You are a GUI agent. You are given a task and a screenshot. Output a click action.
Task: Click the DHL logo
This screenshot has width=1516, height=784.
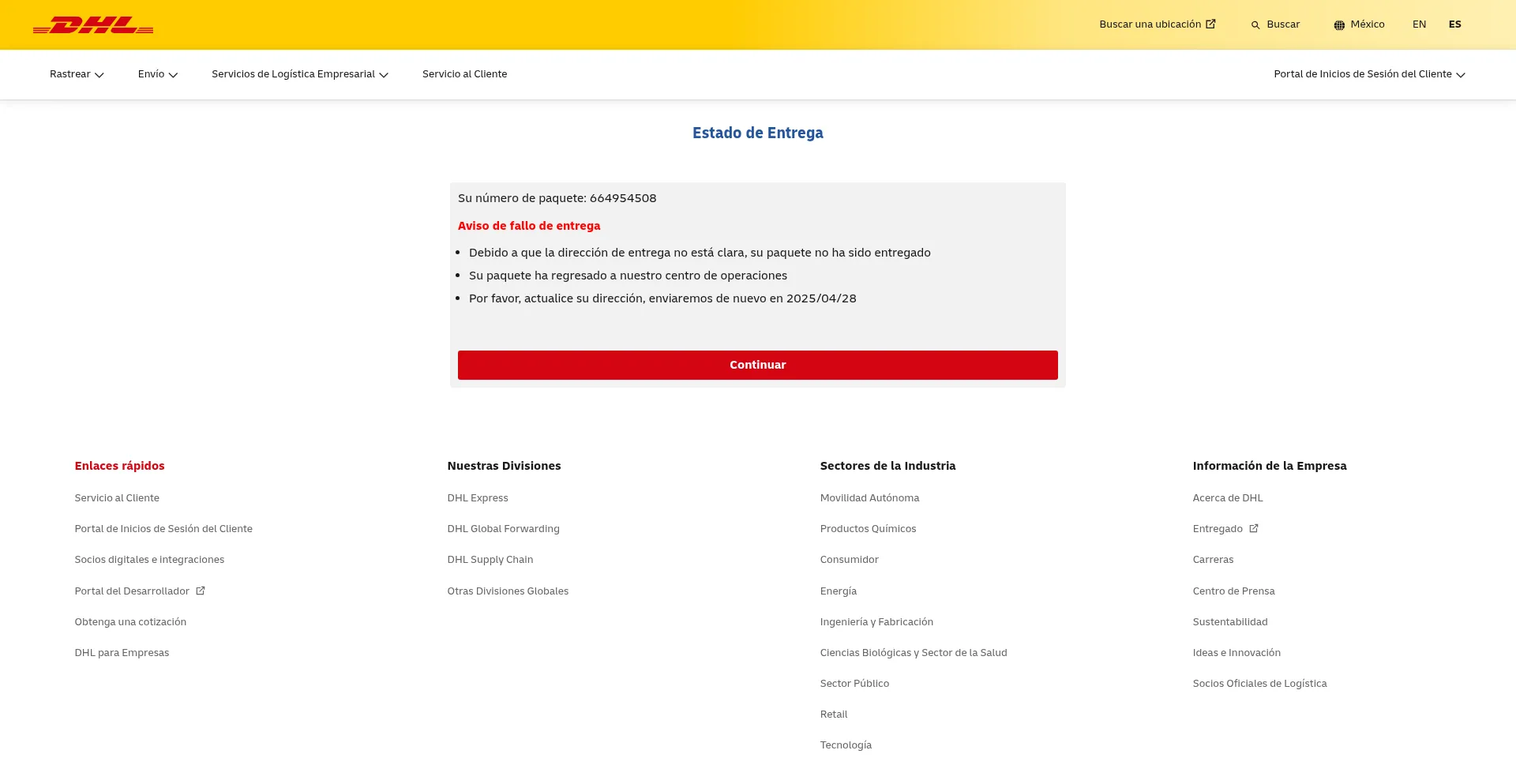coord(93,25)
